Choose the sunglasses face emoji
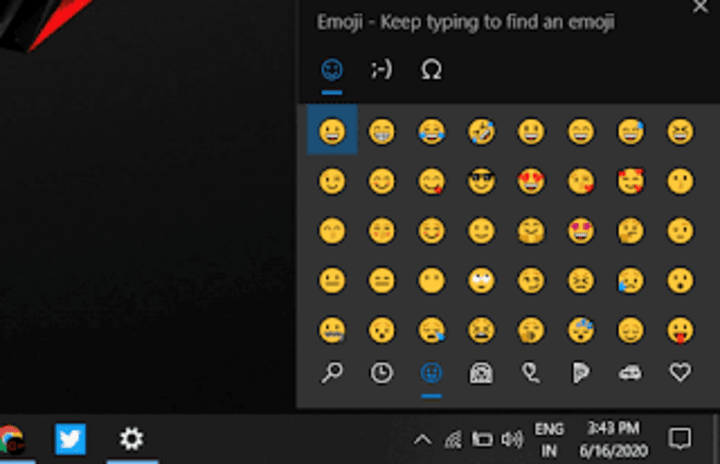The height and width of the screenshot is (464, 720). coord(481,181)
